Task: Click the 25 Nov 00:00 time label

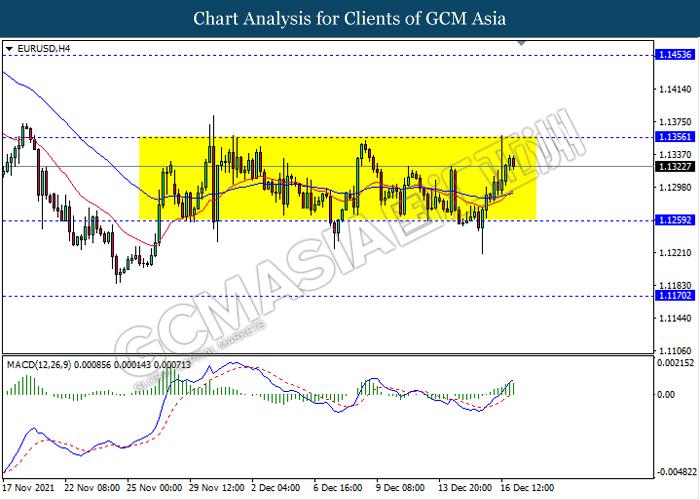Action: (154, 487)
